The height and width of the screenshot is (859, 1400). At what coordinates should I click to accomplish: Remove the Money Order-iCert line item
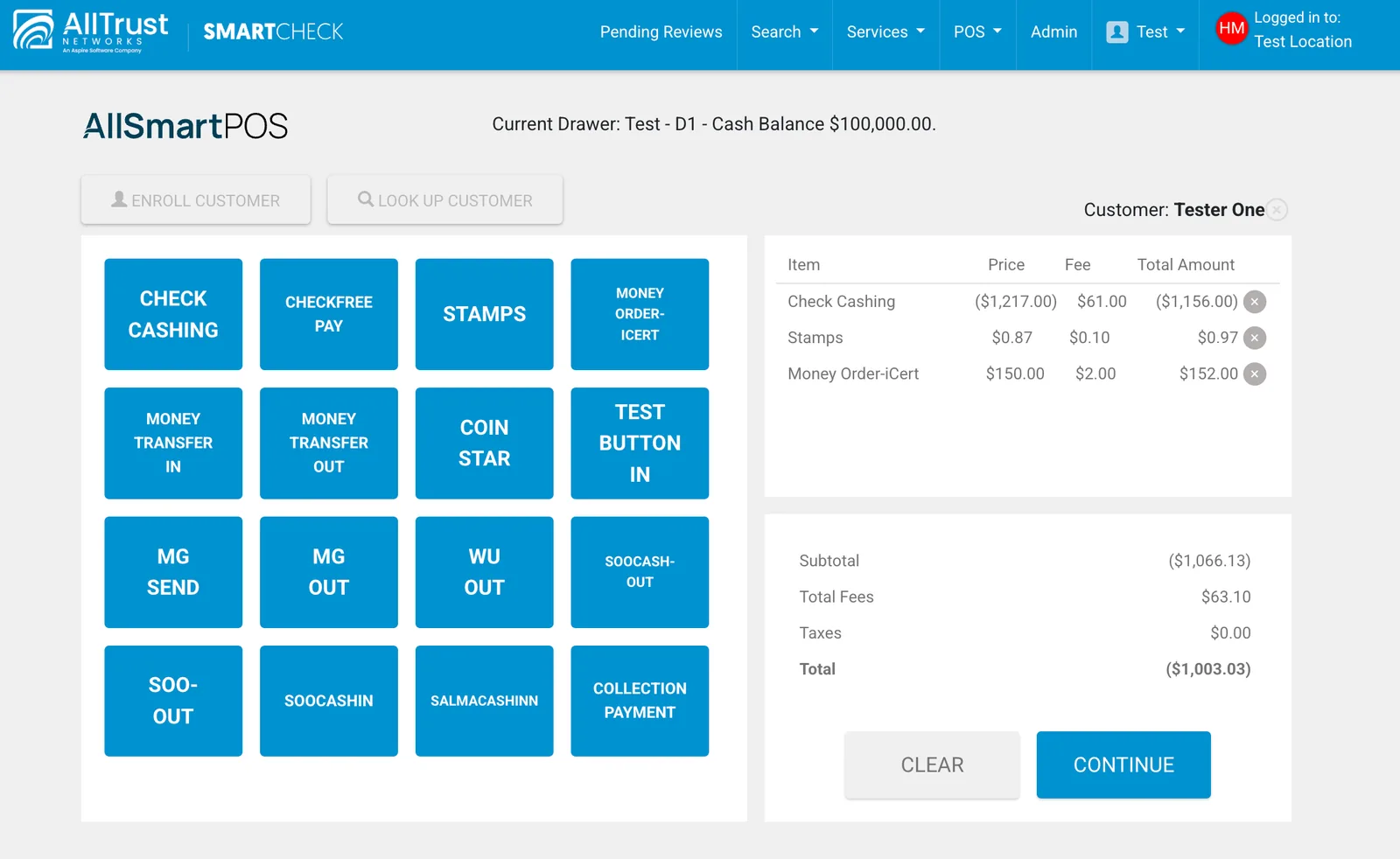(1255, 374)
